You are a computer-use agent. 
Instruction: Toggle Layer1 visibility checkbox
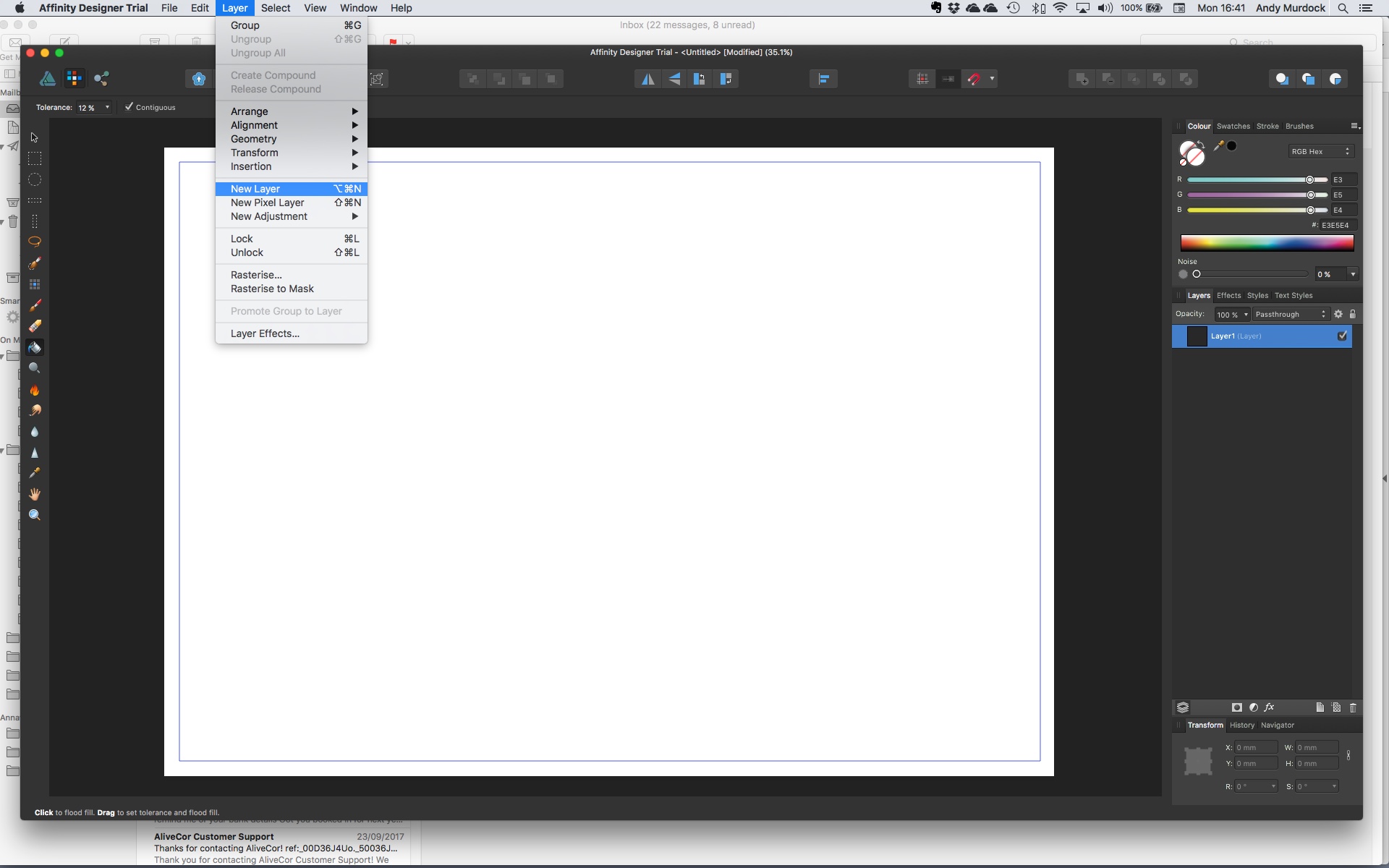coord(1343,336)
